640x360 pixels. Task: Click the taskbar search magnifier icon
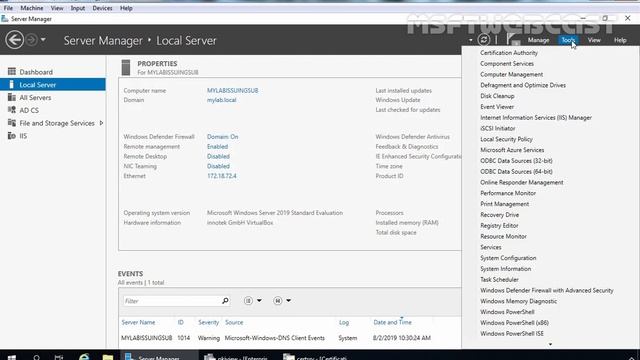[x=37, y=357]
